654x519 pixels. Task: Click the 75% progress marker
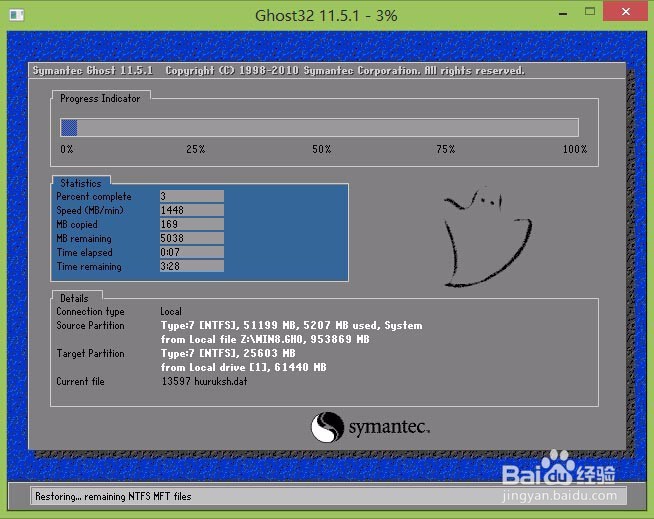446,149
